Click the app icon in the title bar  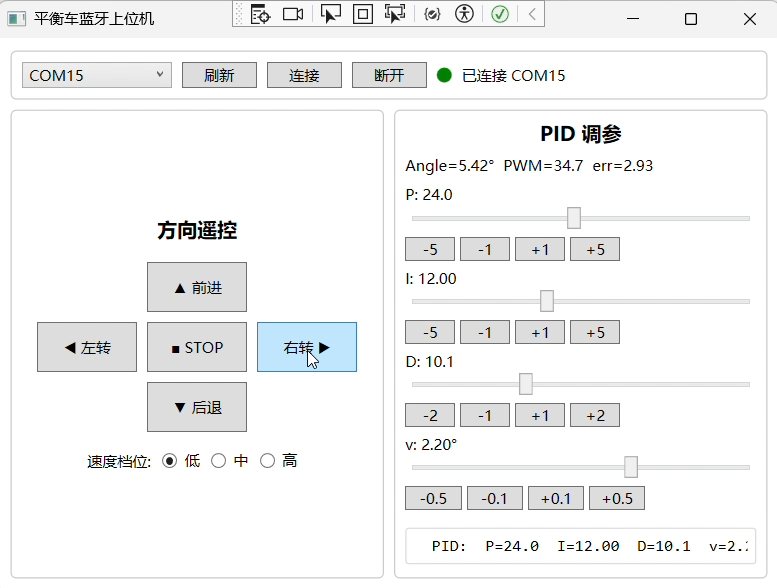[x=16, y=19]
